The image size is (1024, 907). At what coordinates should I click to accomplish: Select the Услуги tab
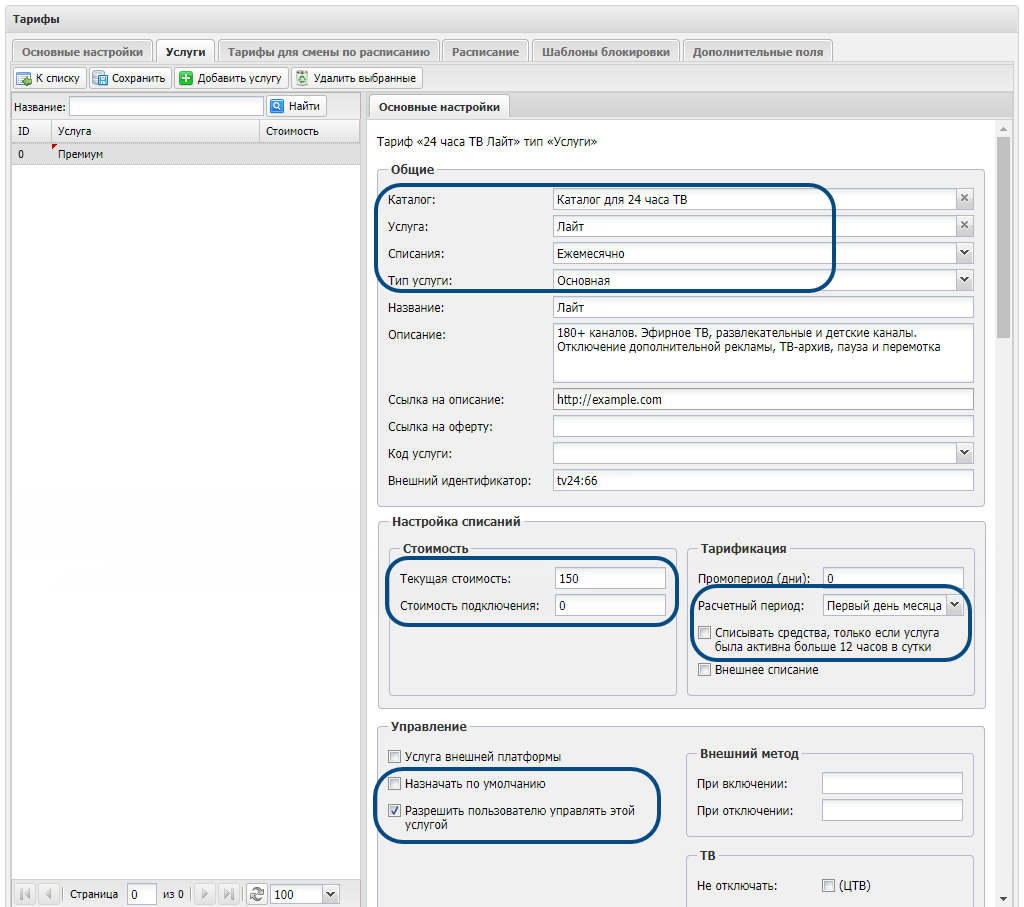pyautogui.click(x=185, y=52)
